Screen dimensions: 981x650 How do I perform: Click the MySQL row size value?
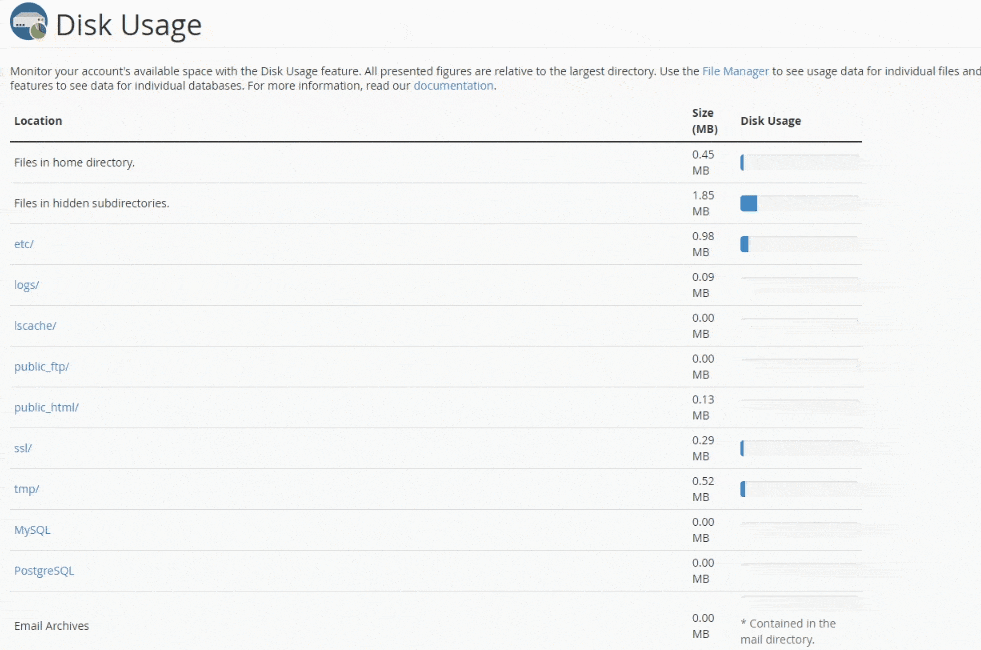click(x=703, y=530)
